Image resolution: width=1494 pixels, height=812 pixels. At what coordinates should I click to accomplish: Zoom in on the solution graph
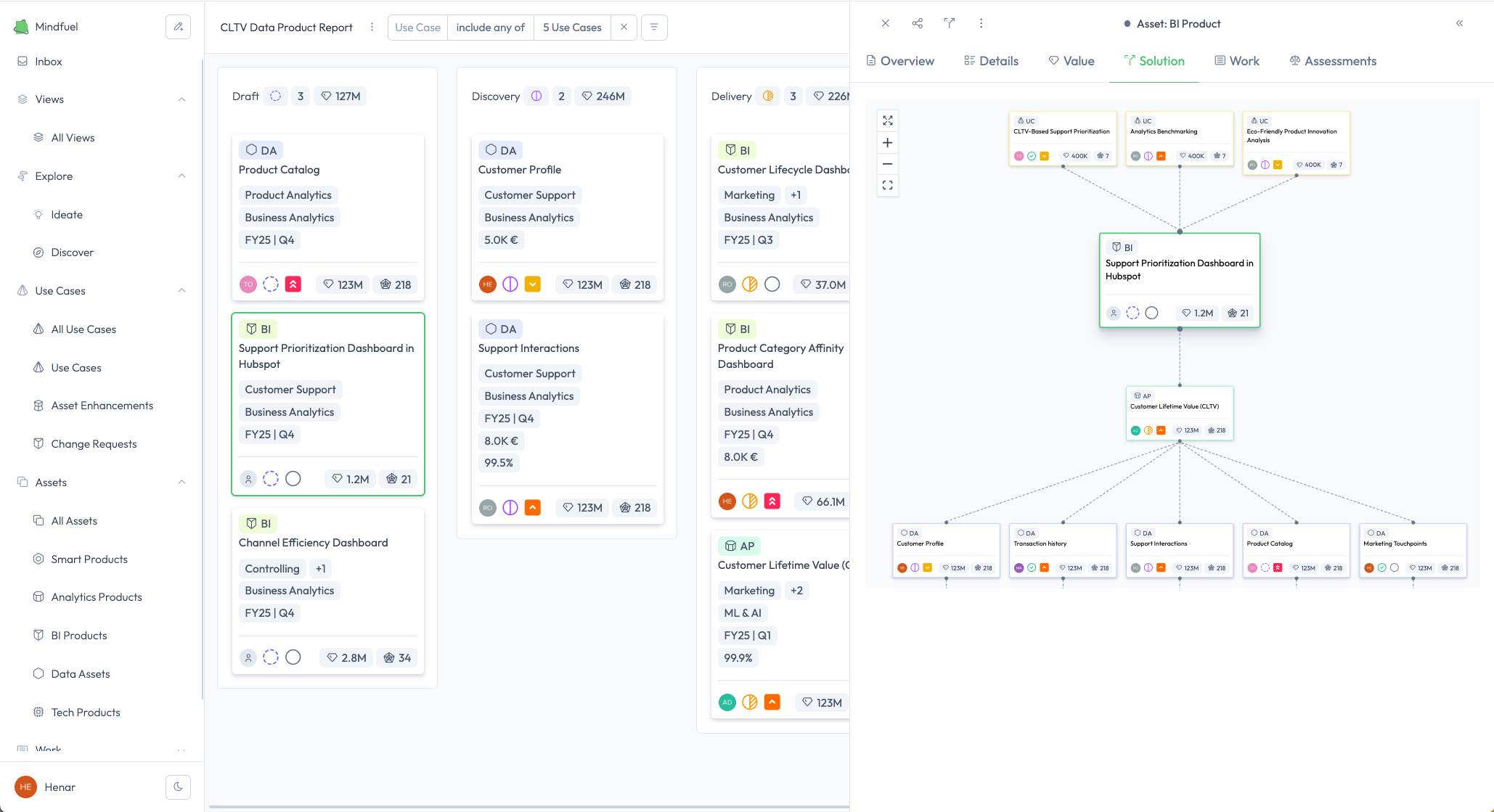[x=887, y=142]
